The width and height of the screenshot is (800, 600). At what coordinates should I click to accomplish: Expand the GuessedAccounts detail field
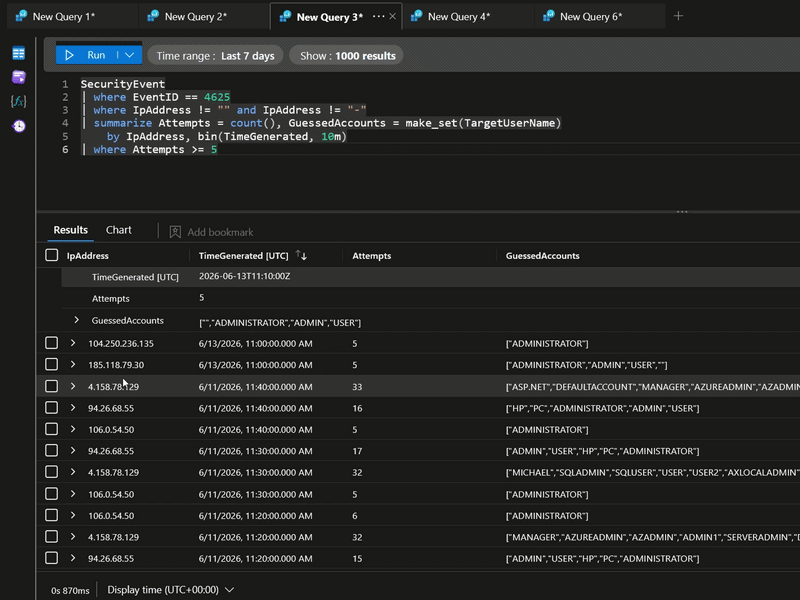click(77, 320)
